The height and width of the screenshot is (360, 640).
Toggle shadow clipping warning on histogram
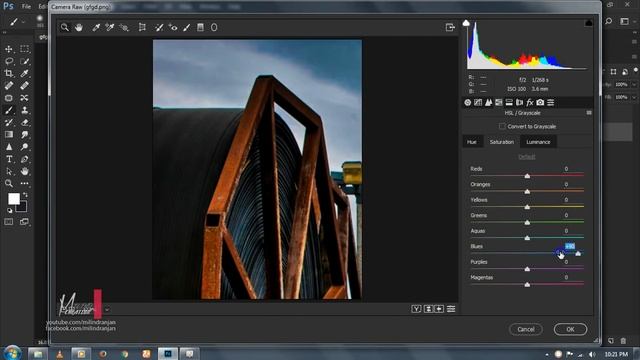466,23
